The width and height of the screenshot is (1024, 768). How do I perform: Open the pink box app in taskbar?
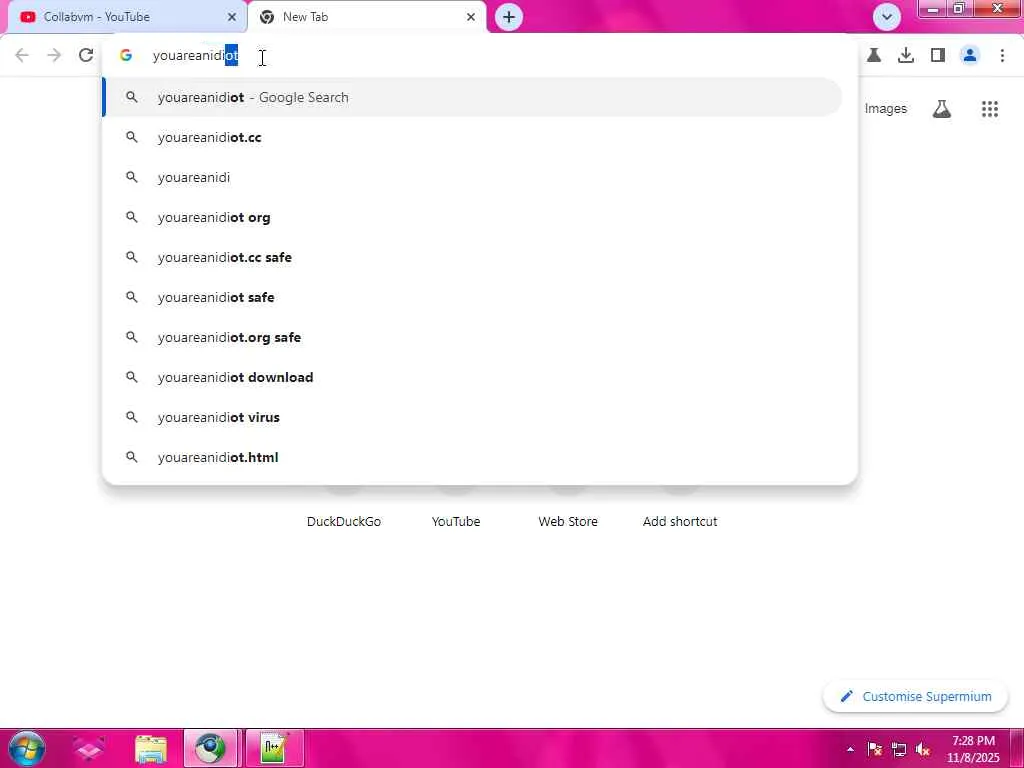tap(89, 748)
